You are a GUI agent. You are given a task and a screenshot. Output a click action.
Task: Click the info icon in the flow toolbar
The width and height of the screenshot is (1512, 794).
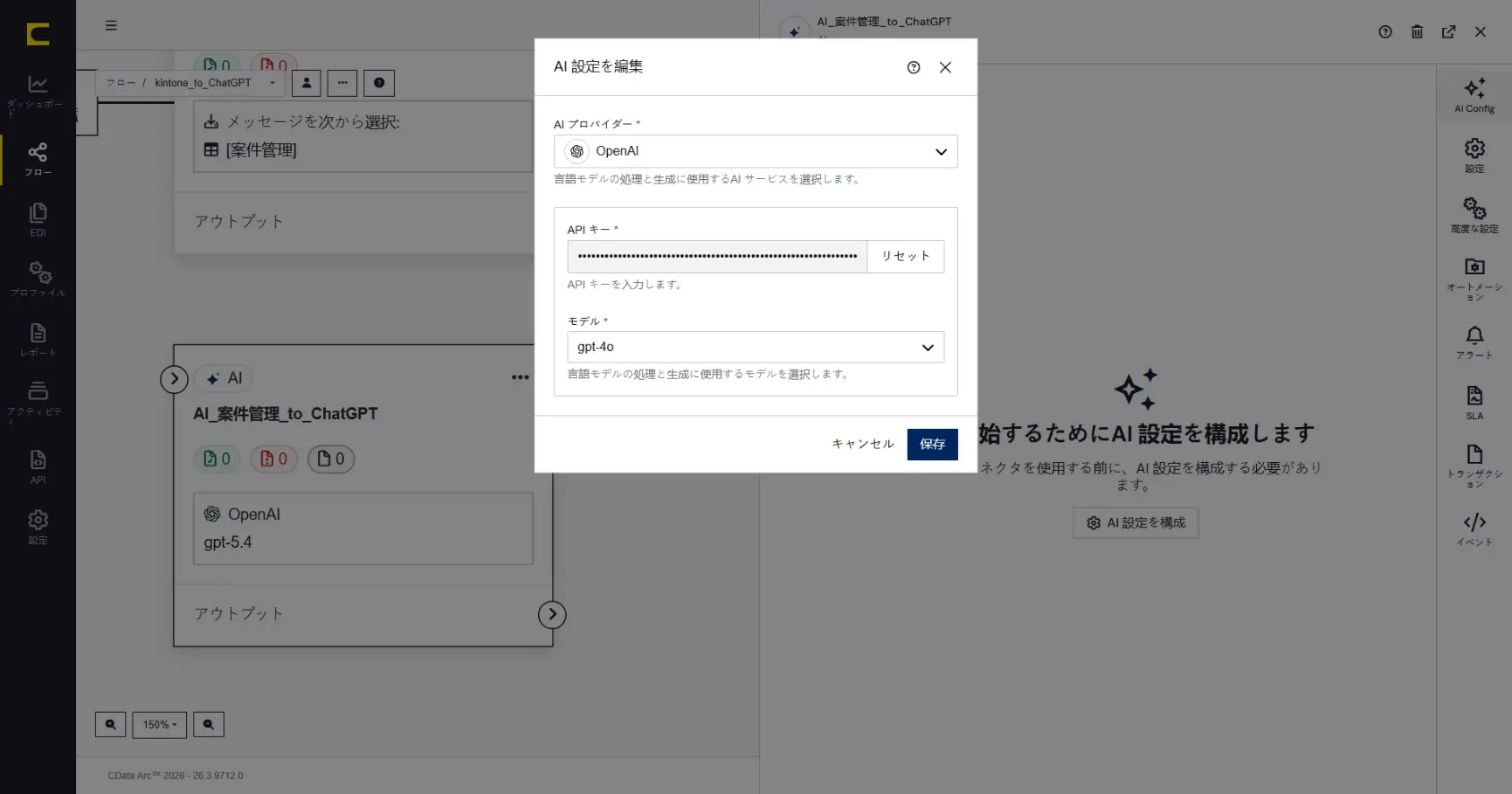coord(379,83)
